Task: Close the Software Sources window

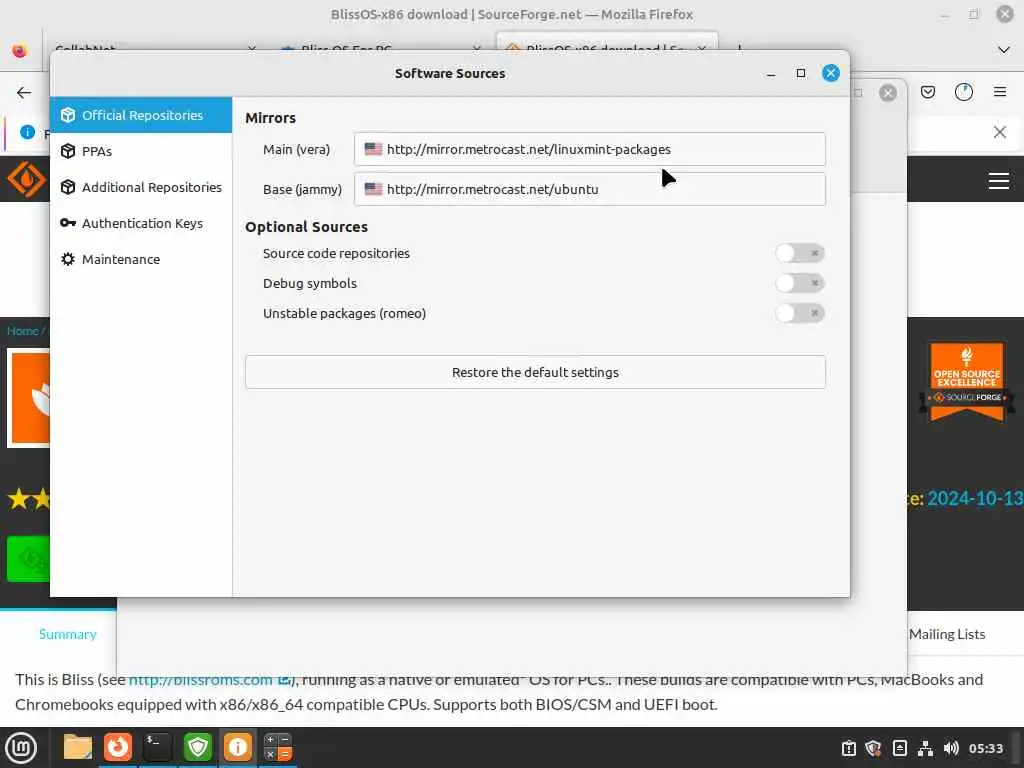Action: pyautogui.click(x=831, y=73)
